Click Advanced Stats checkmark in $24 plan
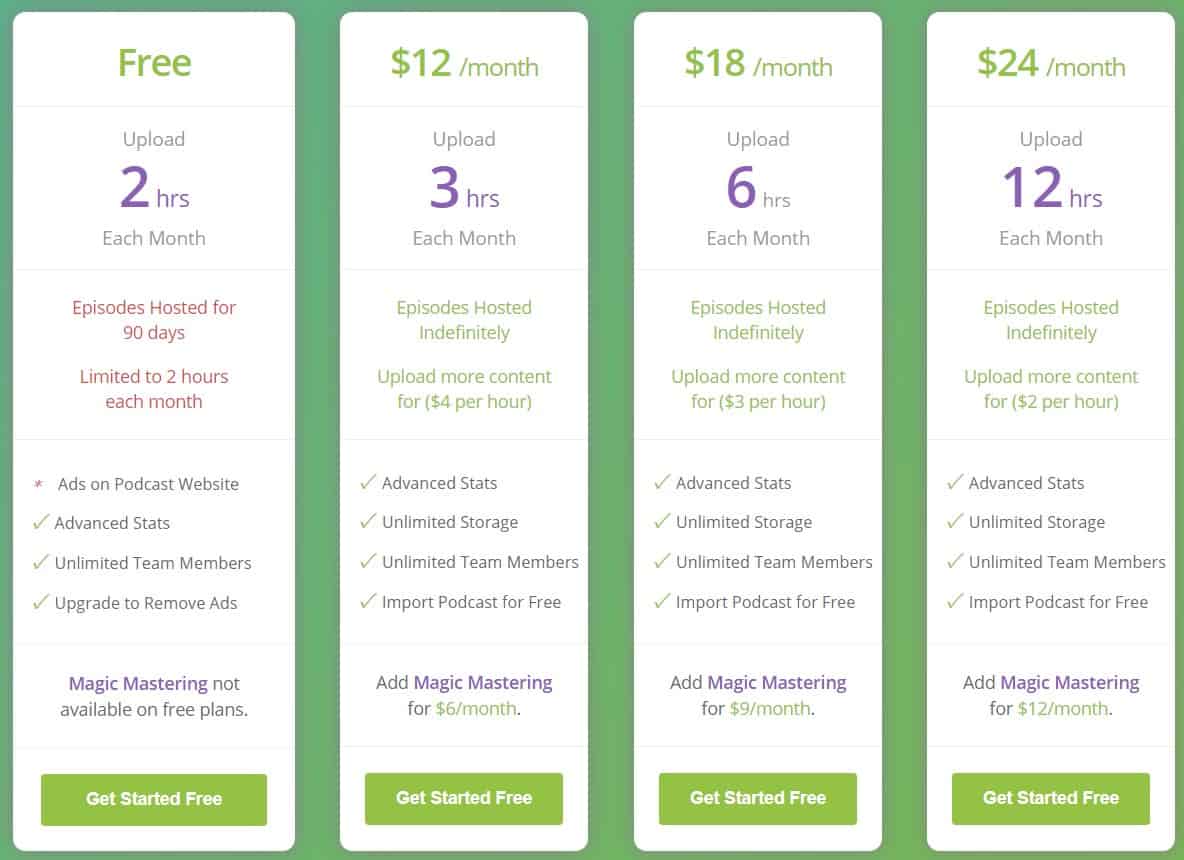This screenshot has height=860, width=1184. click(x=955, y=482)
